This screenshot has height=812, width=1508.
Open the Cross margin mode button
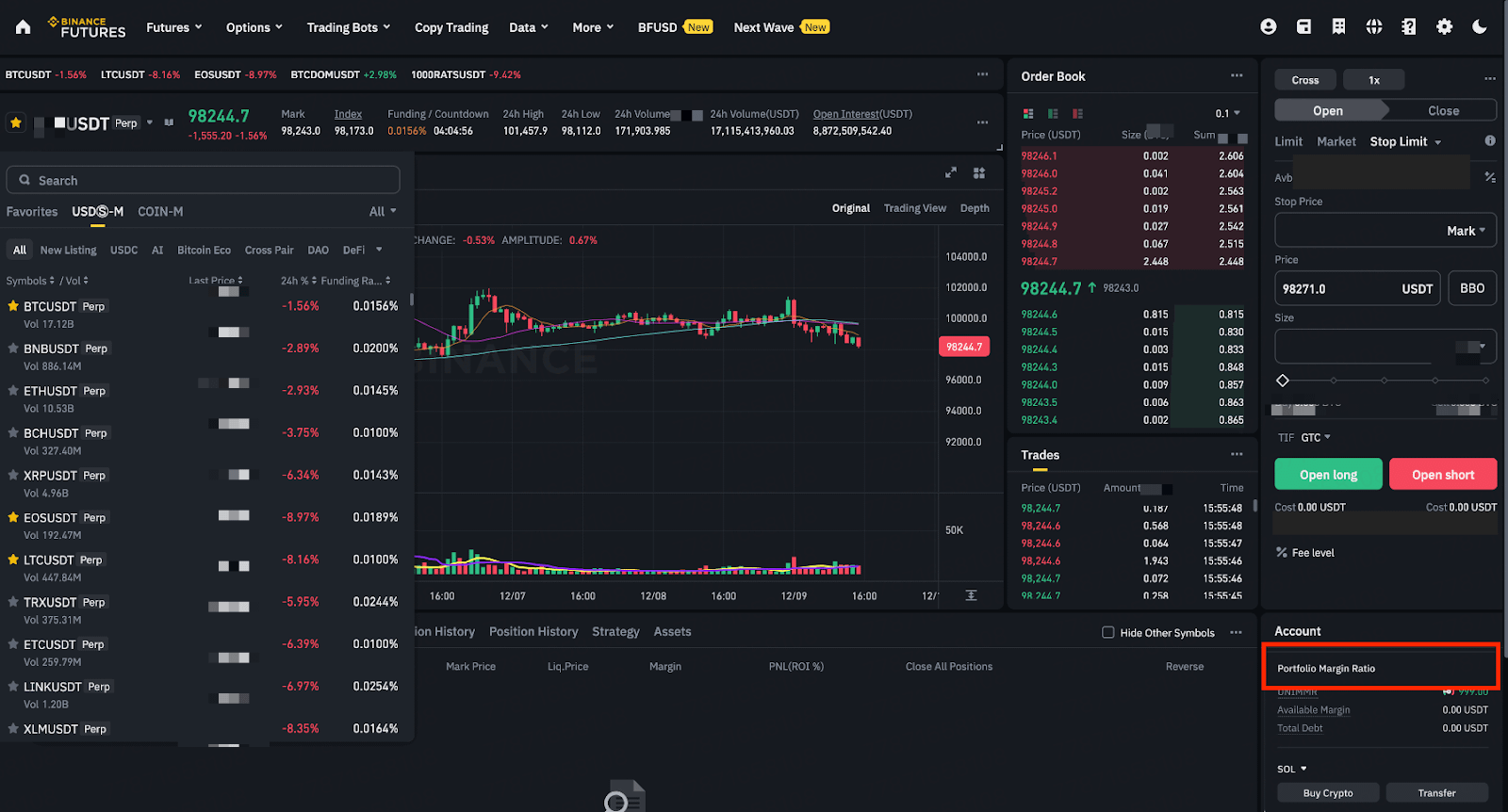(1305, 80)
